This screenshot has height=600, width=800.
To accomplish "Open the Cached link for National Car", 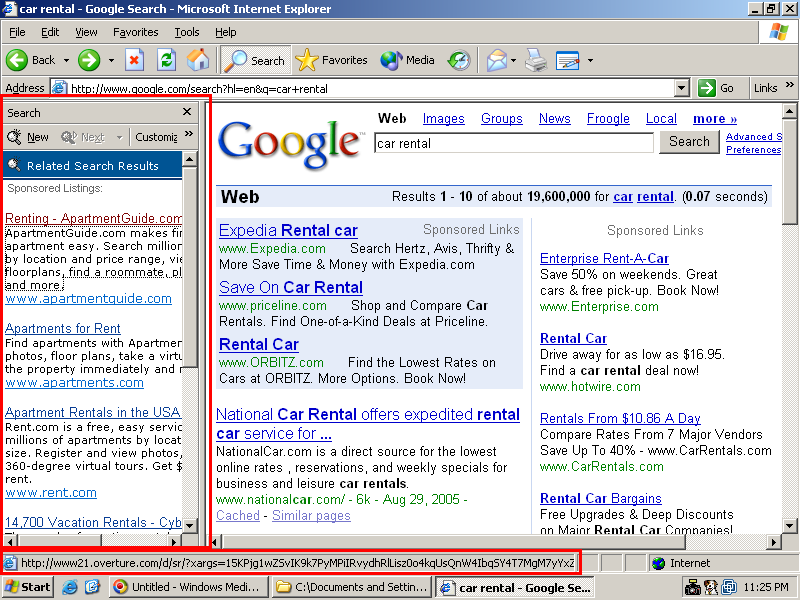I will [238, 515].
